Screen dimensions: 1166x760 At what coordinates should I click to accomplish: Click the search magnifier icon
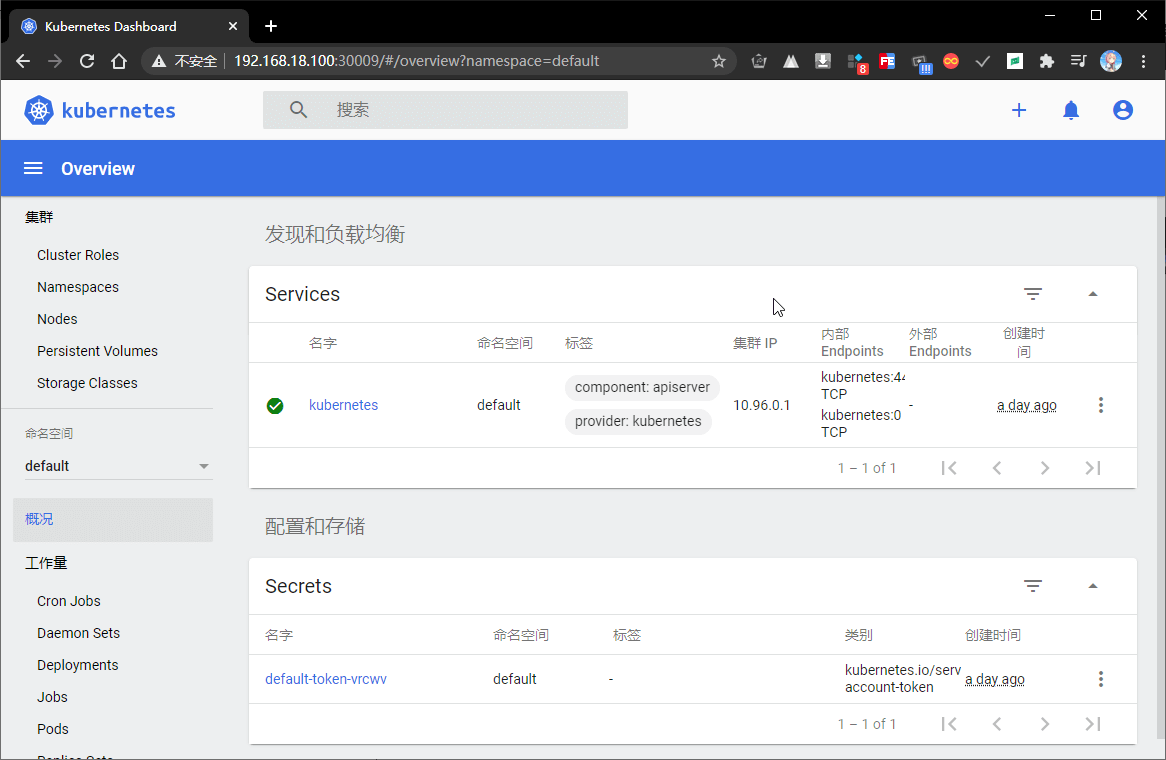[298, 110]
